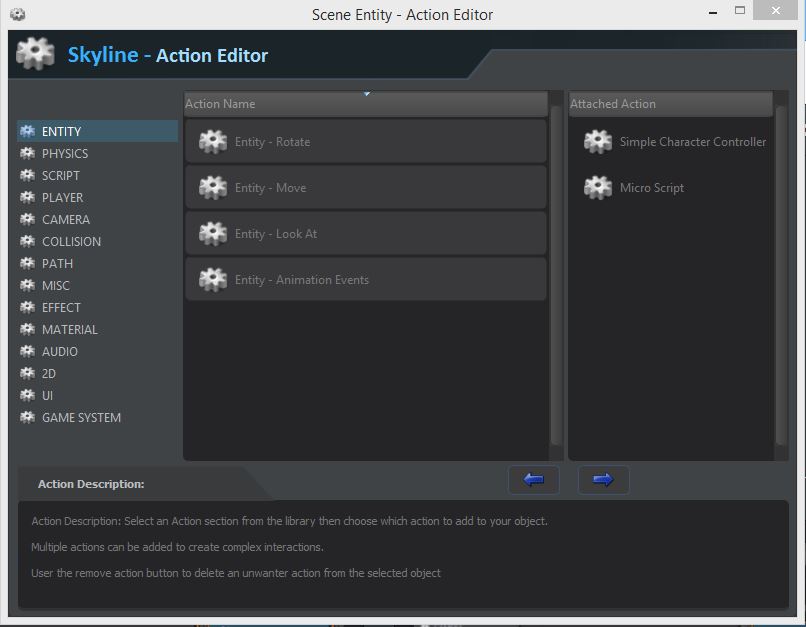This screenshot has height=627, width=806.
Task: Click the Action Name list scrollbar
Action: pyautogui.click(x=555, y=275)
